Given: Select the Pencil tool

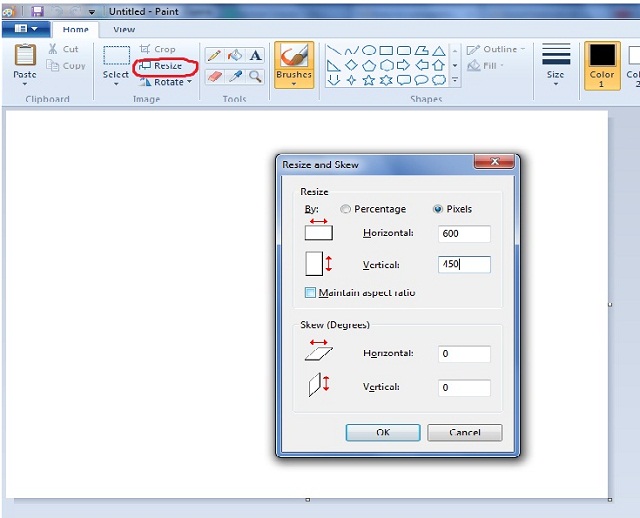Looking at the screenshot, I should 214,56.
